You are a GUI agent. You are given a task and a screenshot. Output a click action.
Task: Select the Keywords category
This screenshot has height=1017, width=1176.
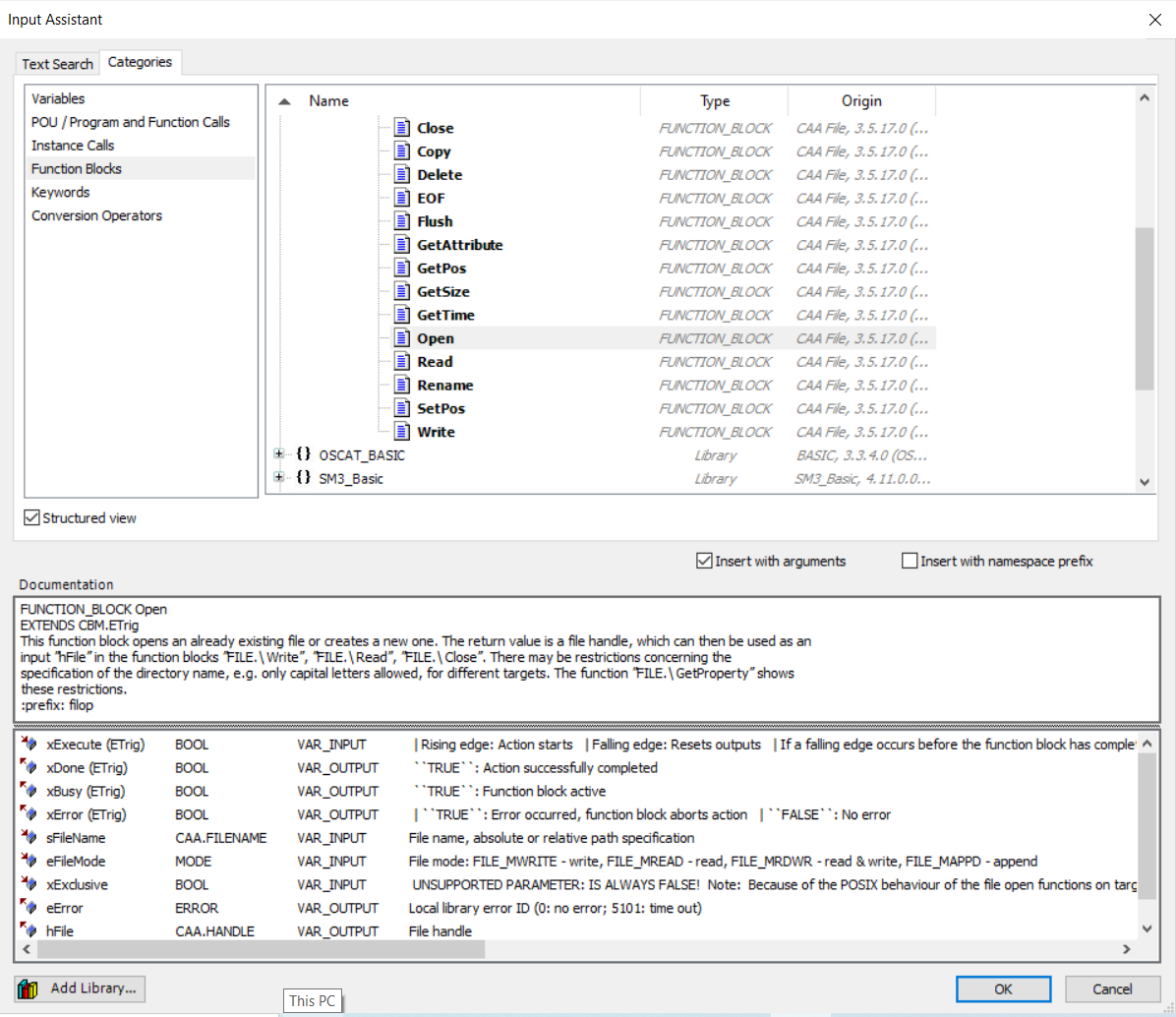(x=60, y=193)
